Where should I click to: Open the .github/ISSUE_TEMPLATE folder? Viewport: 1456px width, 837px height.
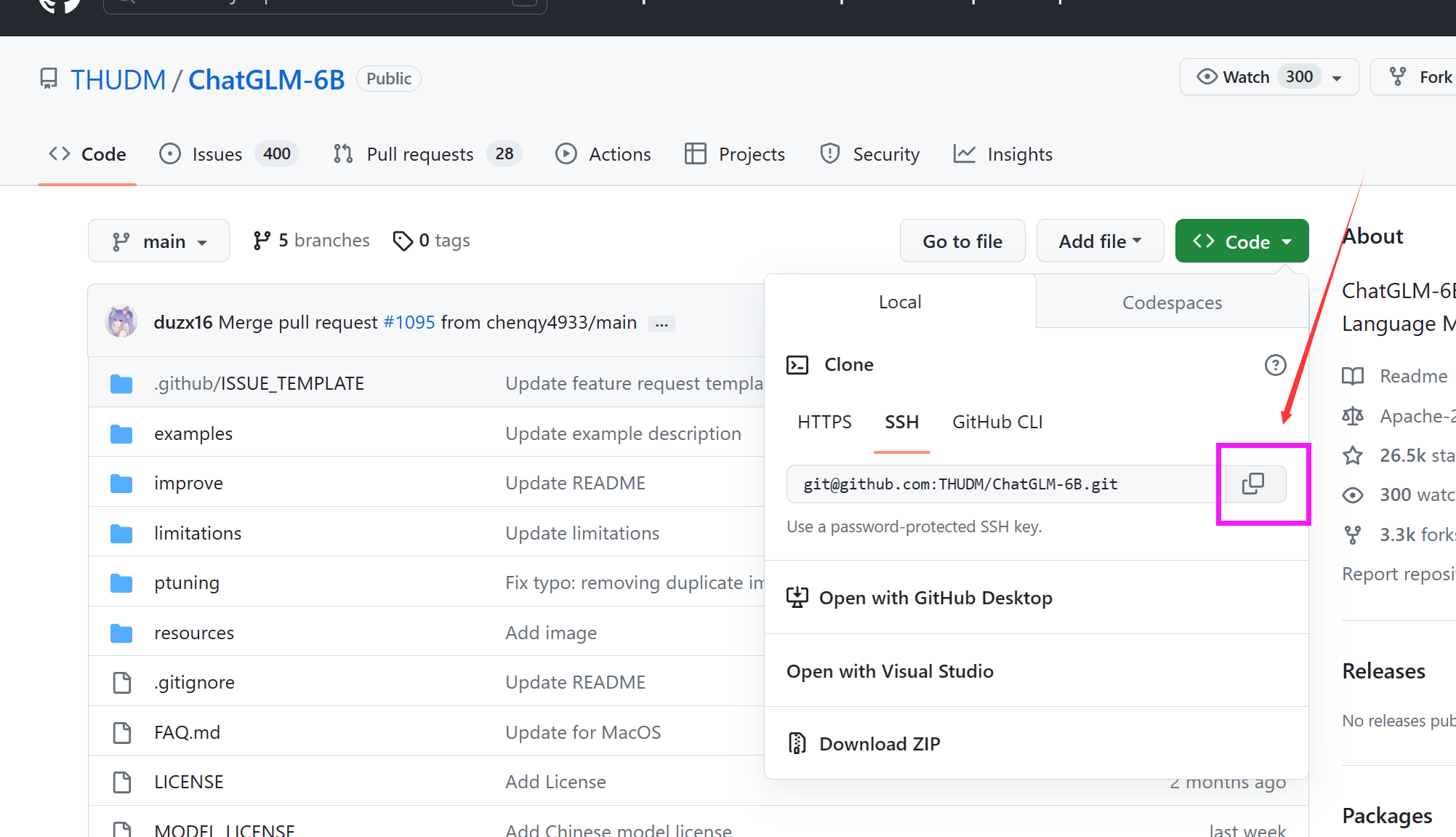[259, 383]
